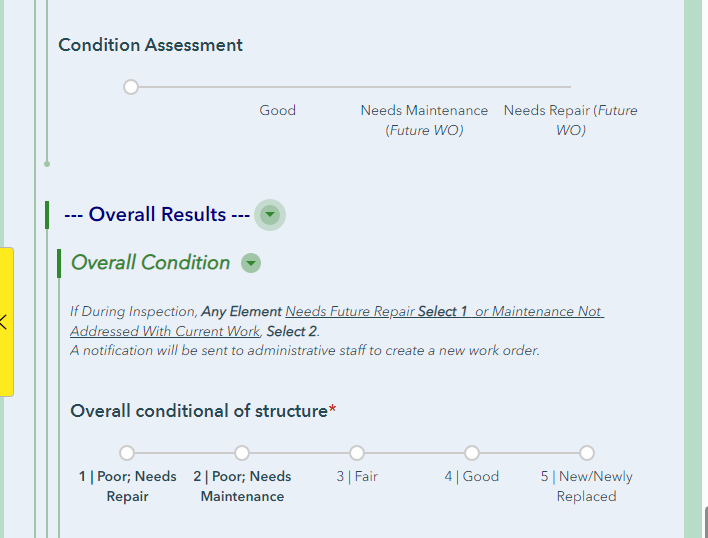Select the circle above '3 | Fair'
Viewport: 708px width, 538px height.
tap(357, 453)
